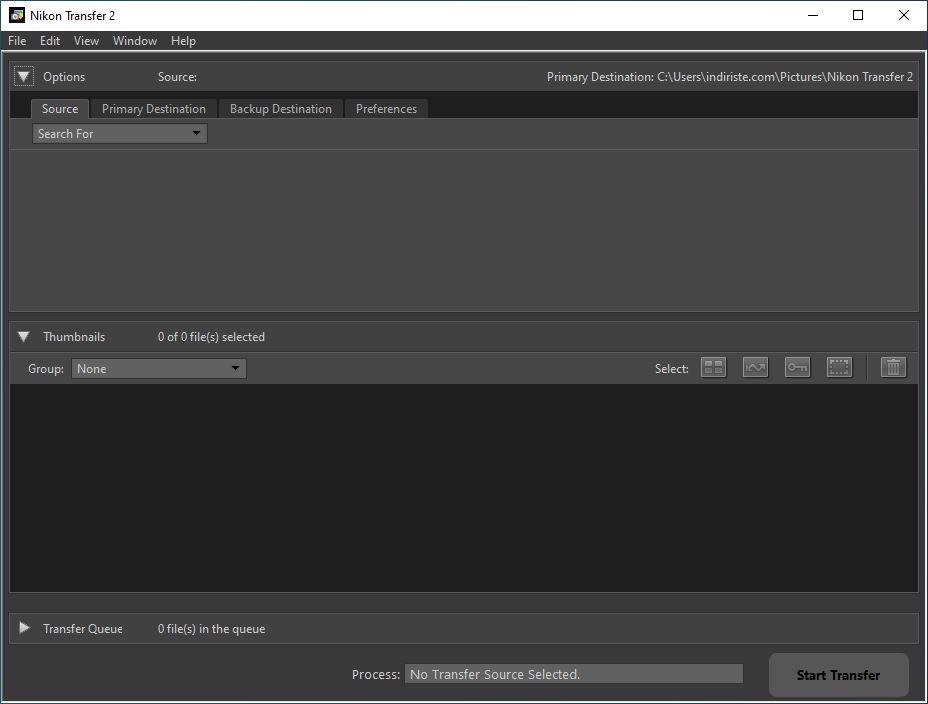
Task: Close the Nikon Transfer 2 window
Action: pos(904,15)
